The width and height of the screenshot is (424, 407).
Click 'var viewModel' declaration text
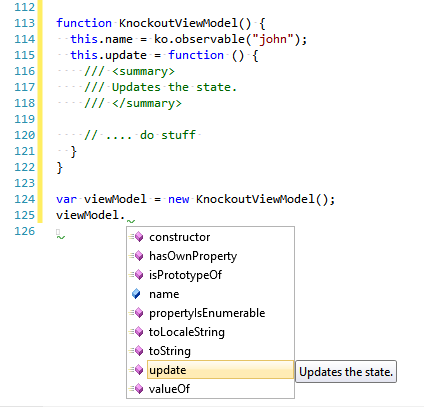point(101,199)
